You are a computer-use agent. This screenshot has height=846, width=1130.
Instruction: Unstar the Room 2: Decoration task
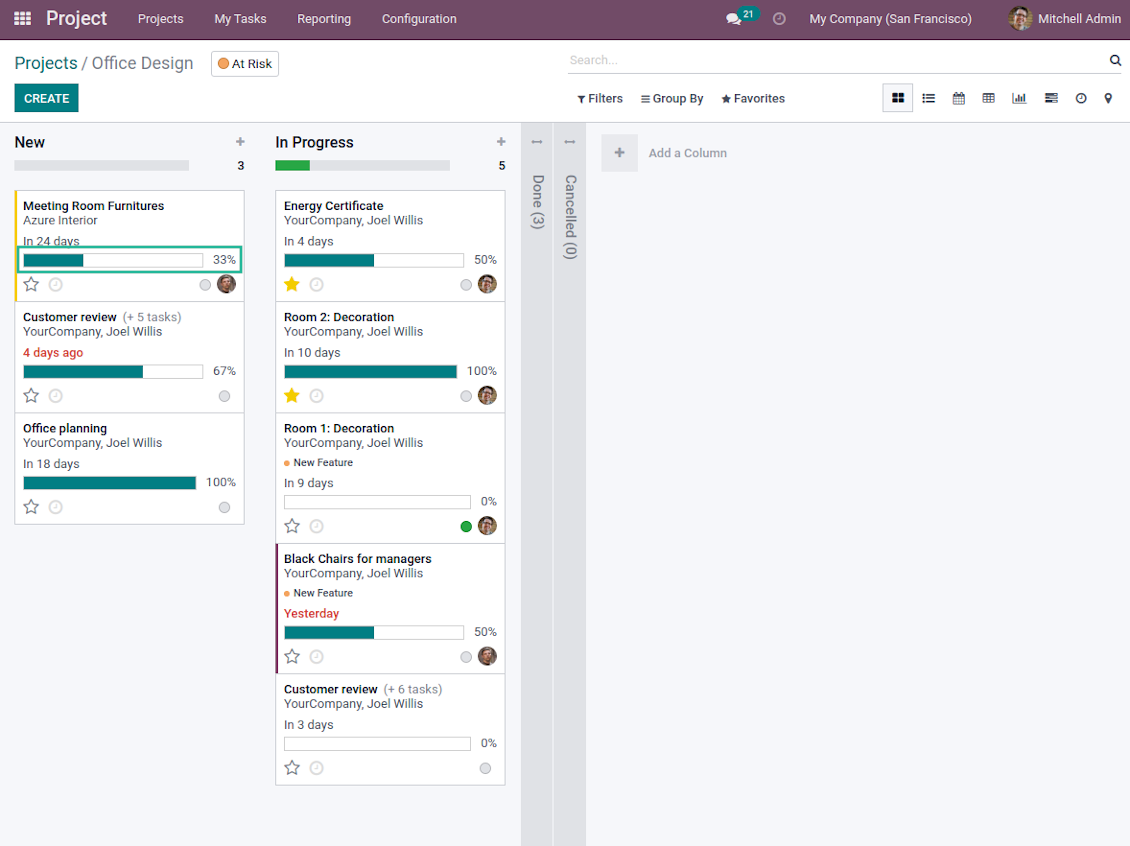tap(292, 396)
